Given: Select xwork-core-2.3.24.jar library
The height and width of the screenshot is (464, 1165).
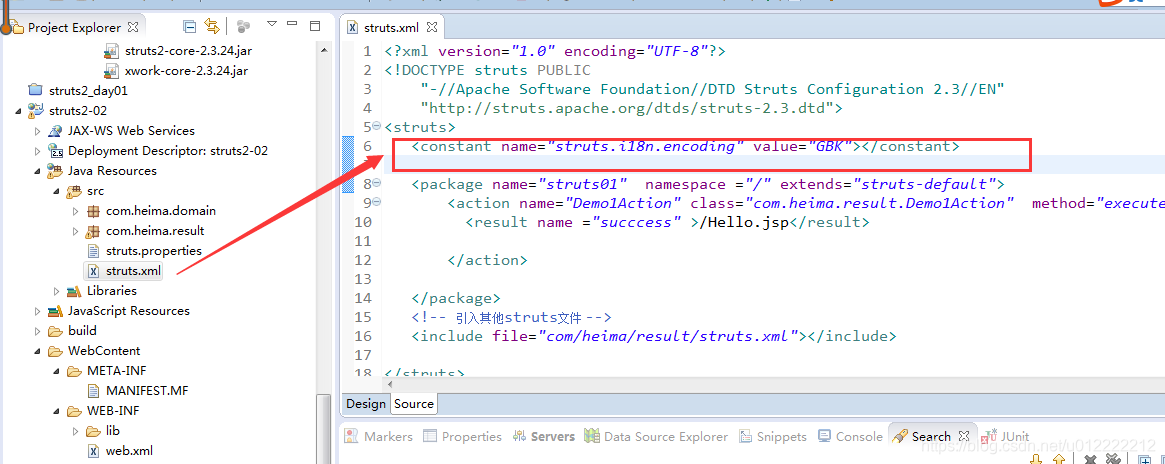Looking at the screenshot, I should coord(186,71).
